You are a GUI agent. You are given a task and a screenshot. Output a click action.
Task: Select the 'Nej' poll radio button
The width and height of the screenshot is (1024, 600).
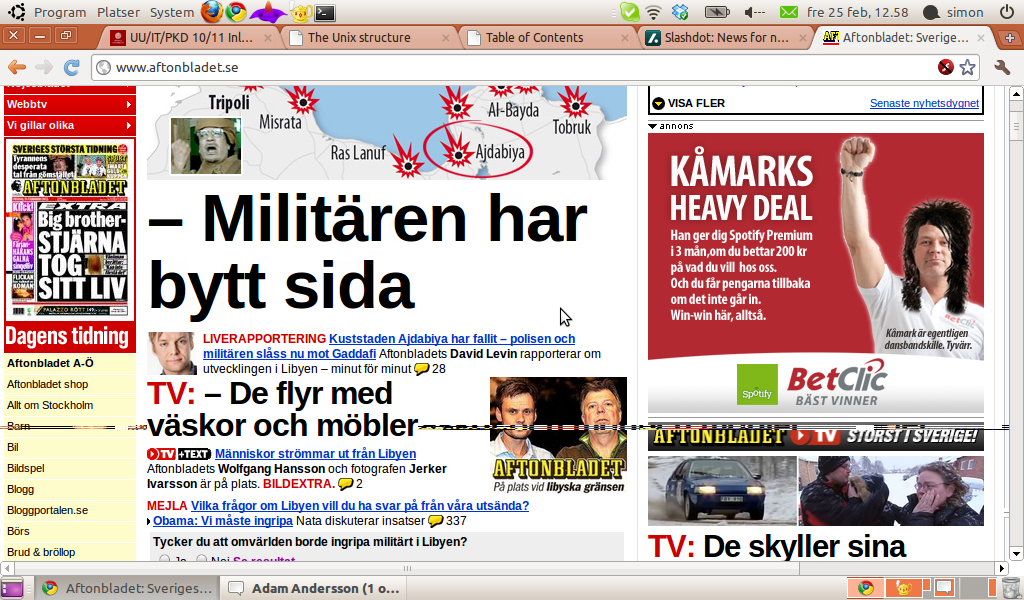pyautogui.click(x=203, y=562)
